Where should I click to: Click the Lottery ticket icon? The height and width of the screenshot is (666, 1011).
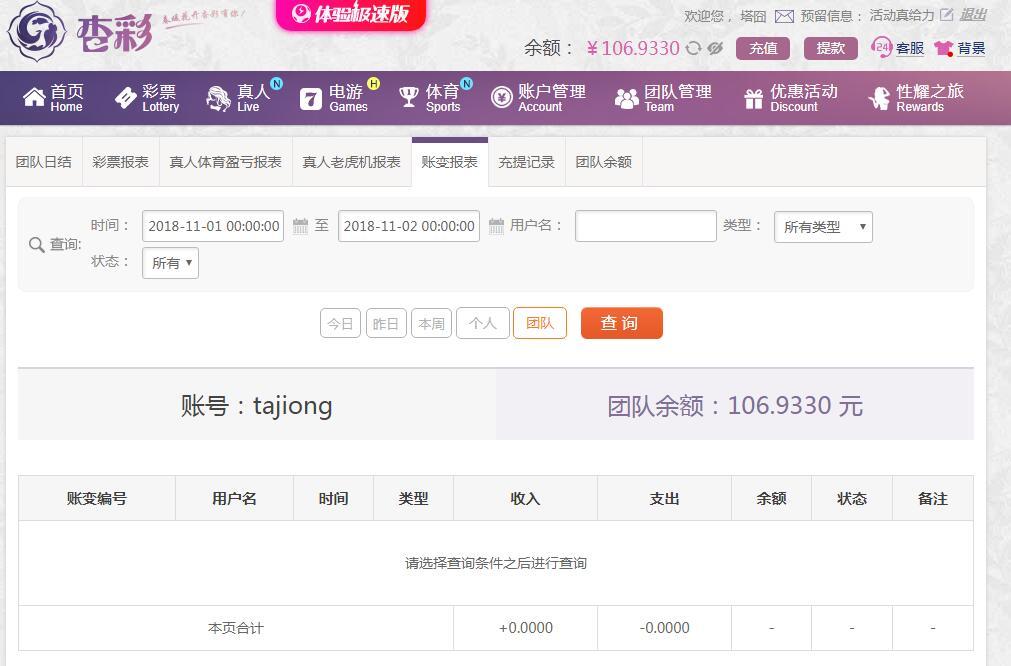[125, 98]
